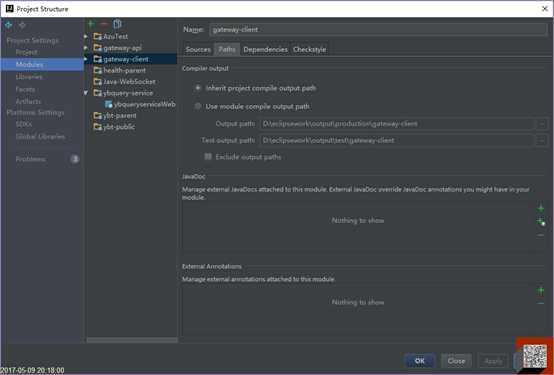Click ybt-public module folder icon
The width and height of the screenshot is (554, 375).
(98, 127)
